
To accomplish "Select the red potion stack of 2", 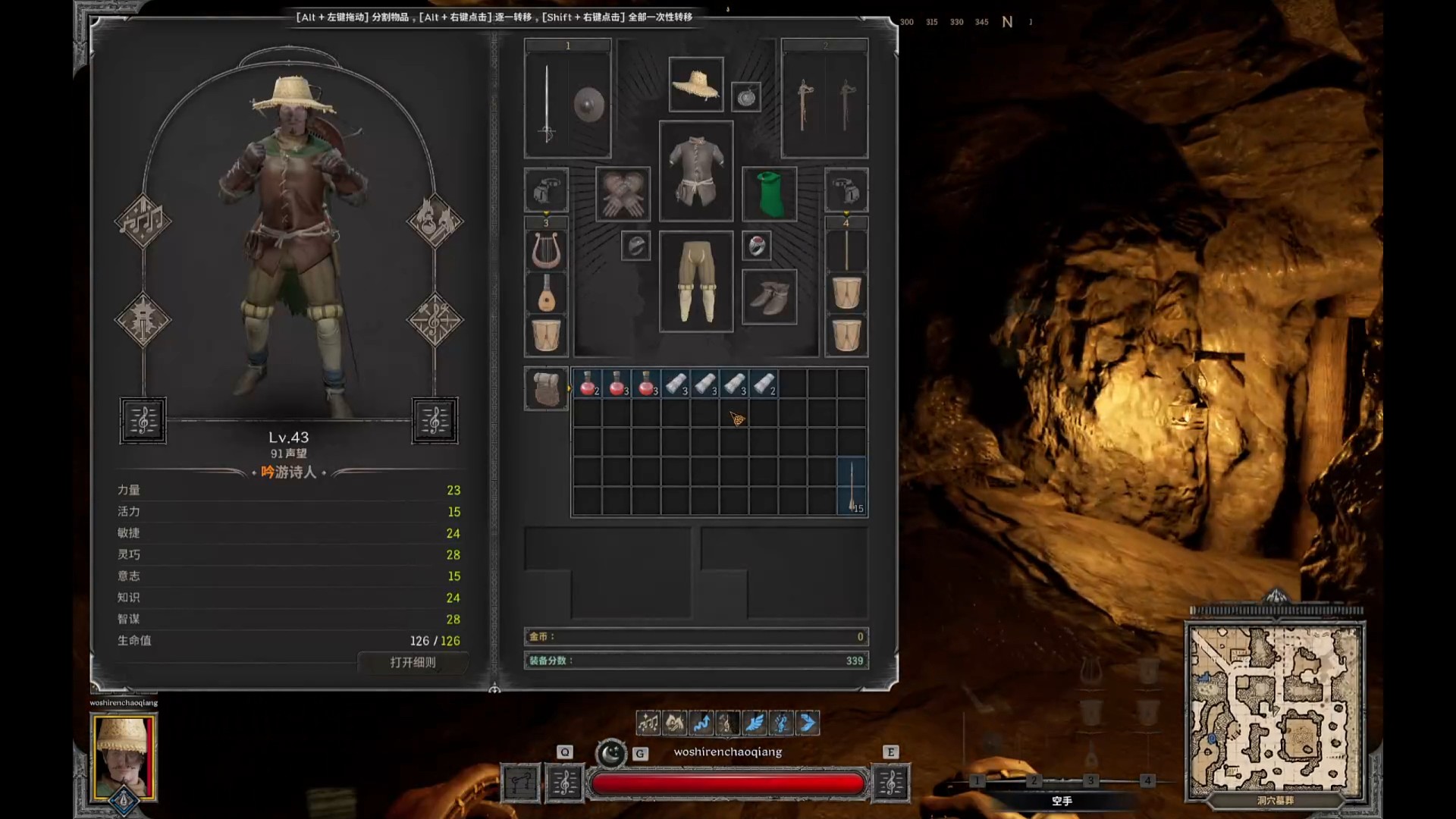I will [x=587, y=384].
